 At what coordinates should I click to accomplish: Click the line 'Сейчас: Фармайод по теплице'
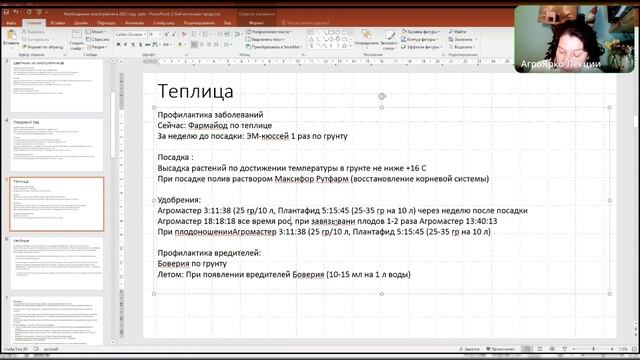[215, 125]
